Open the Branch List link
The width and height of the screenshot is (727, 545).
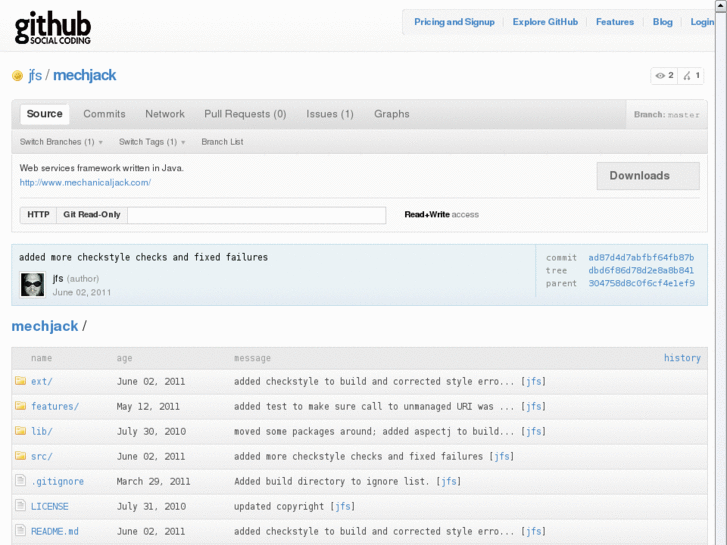point(222,142)
